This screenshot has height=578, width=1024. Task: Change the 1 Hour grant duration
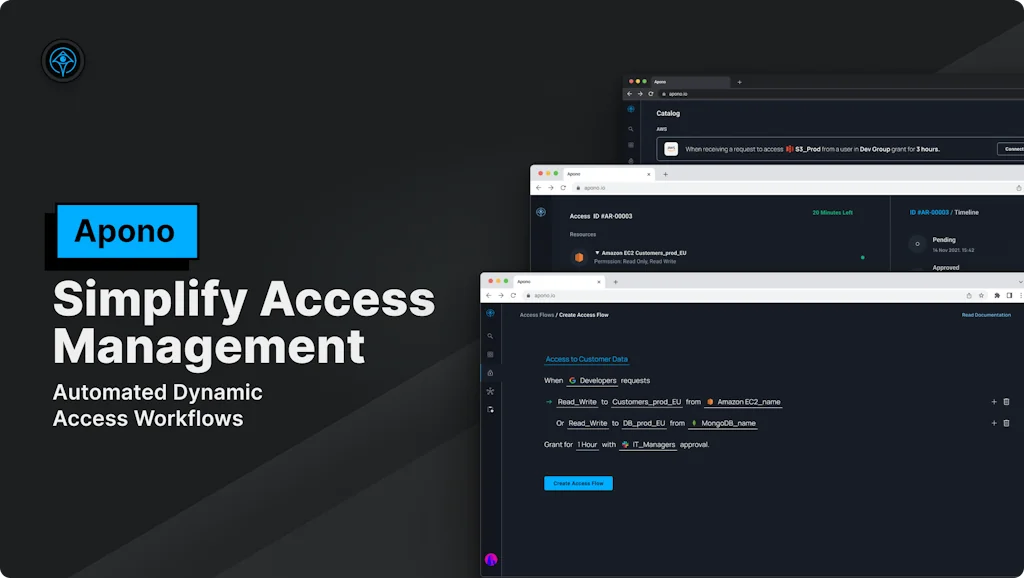(x=587, y=445)
